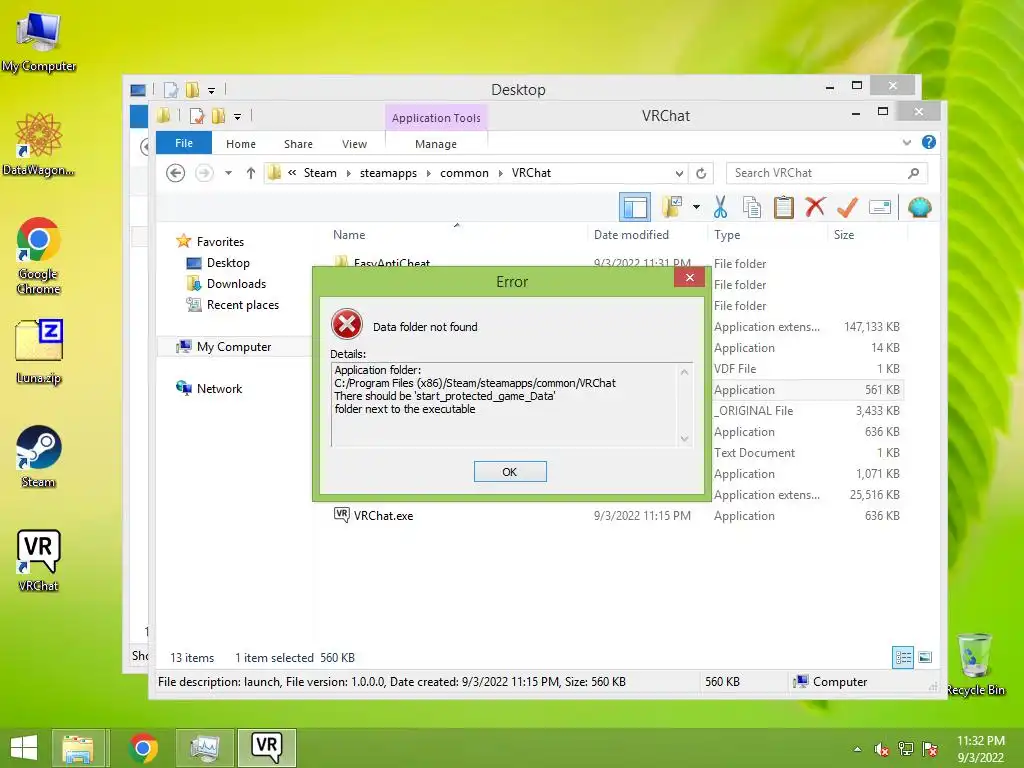
Task: Open the View ribbon tab
Action: coord(355,144)
